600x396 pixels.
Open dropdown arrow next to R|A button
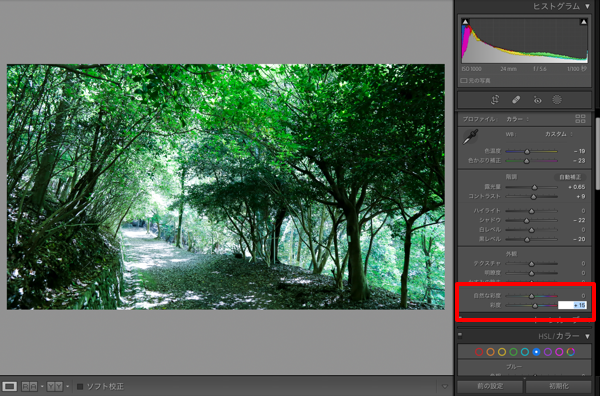click(x=42, y=386)
